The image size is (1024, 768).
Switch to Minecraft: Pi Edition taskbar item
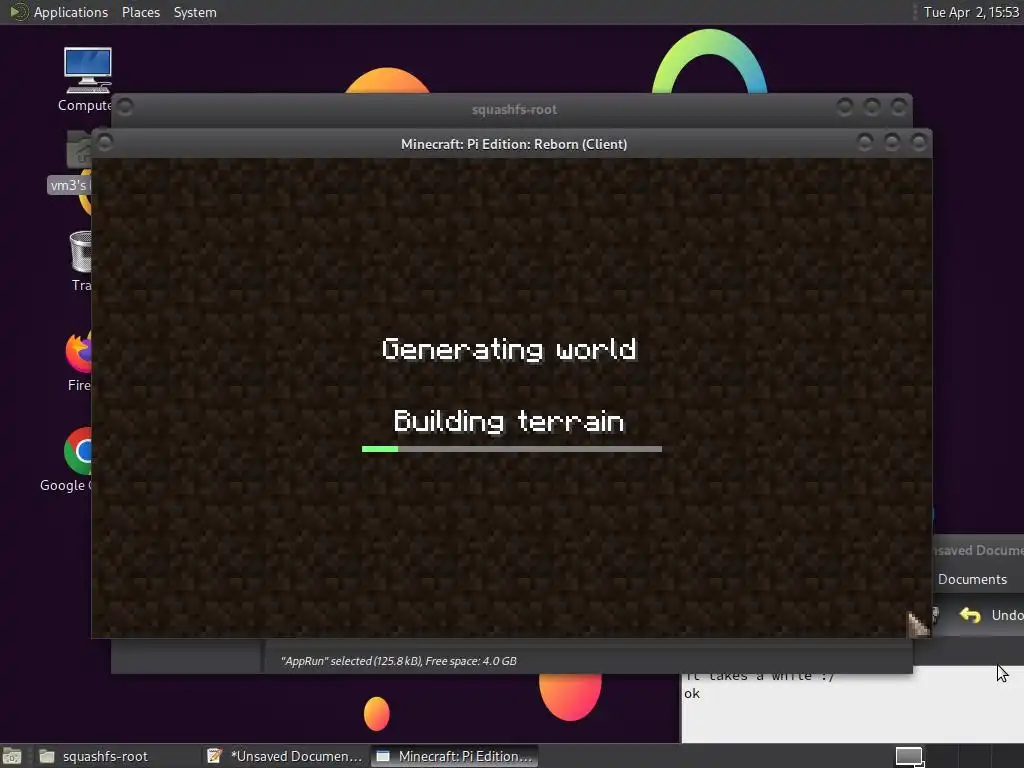pos(455,756)
